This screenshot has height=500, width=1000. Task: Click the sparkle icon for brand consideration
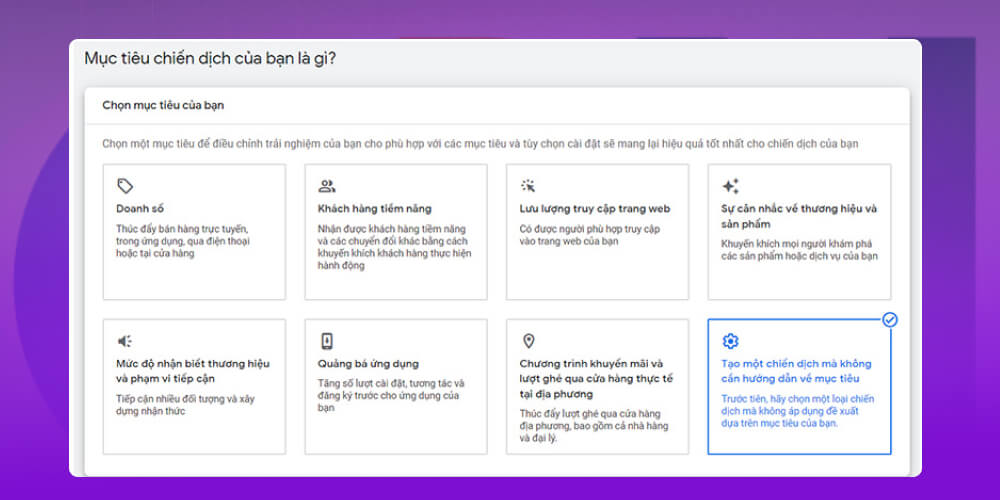click(x=730, y=186)
